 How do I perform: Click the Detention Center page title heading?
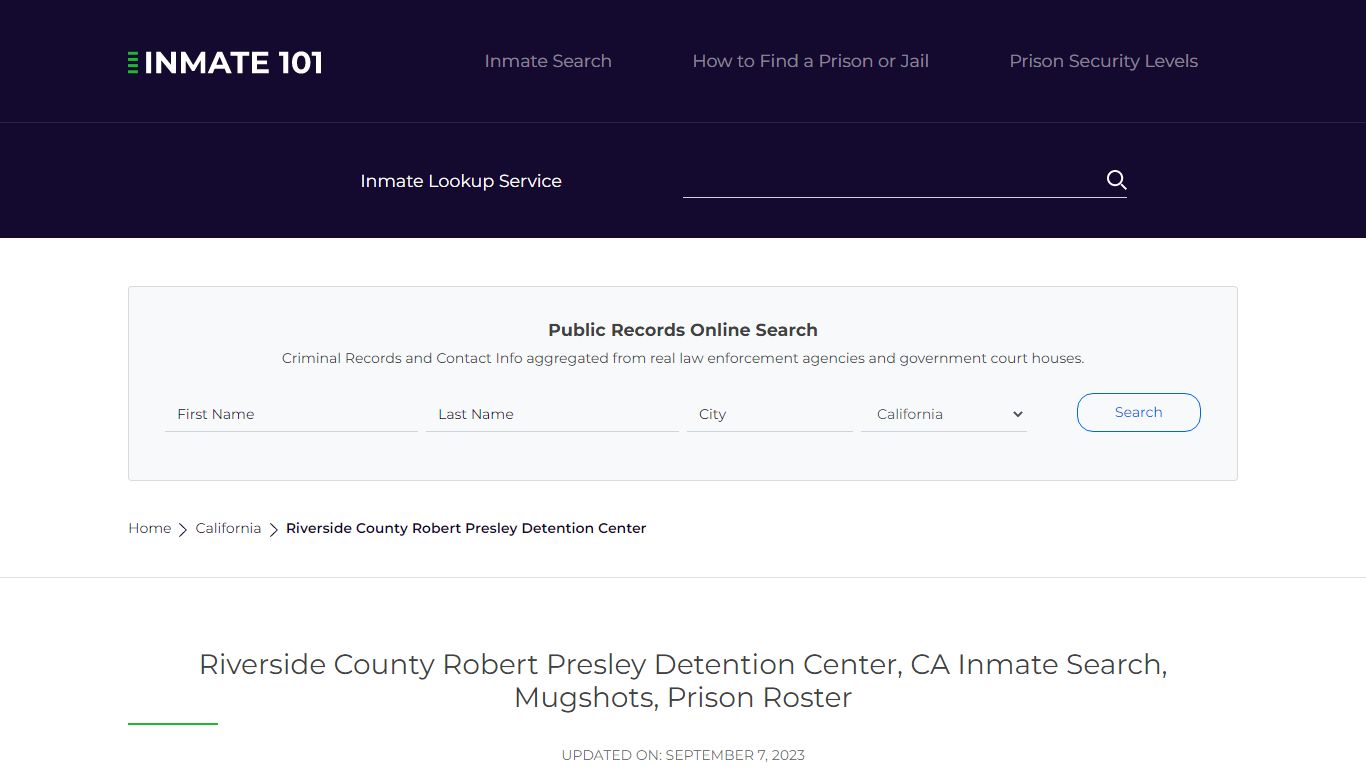coord(683,681)
